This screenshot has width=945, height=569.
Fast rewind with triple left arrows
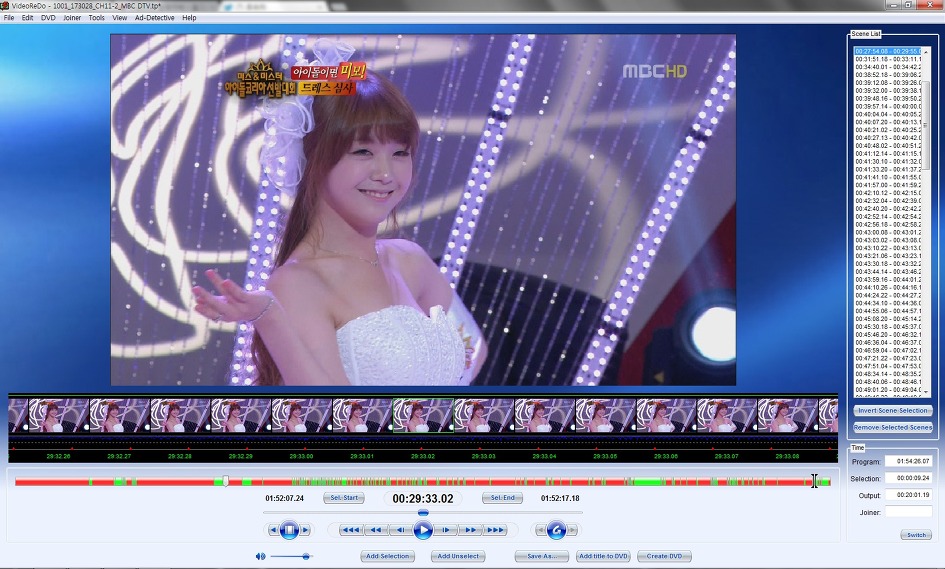(x=351, y=530)
